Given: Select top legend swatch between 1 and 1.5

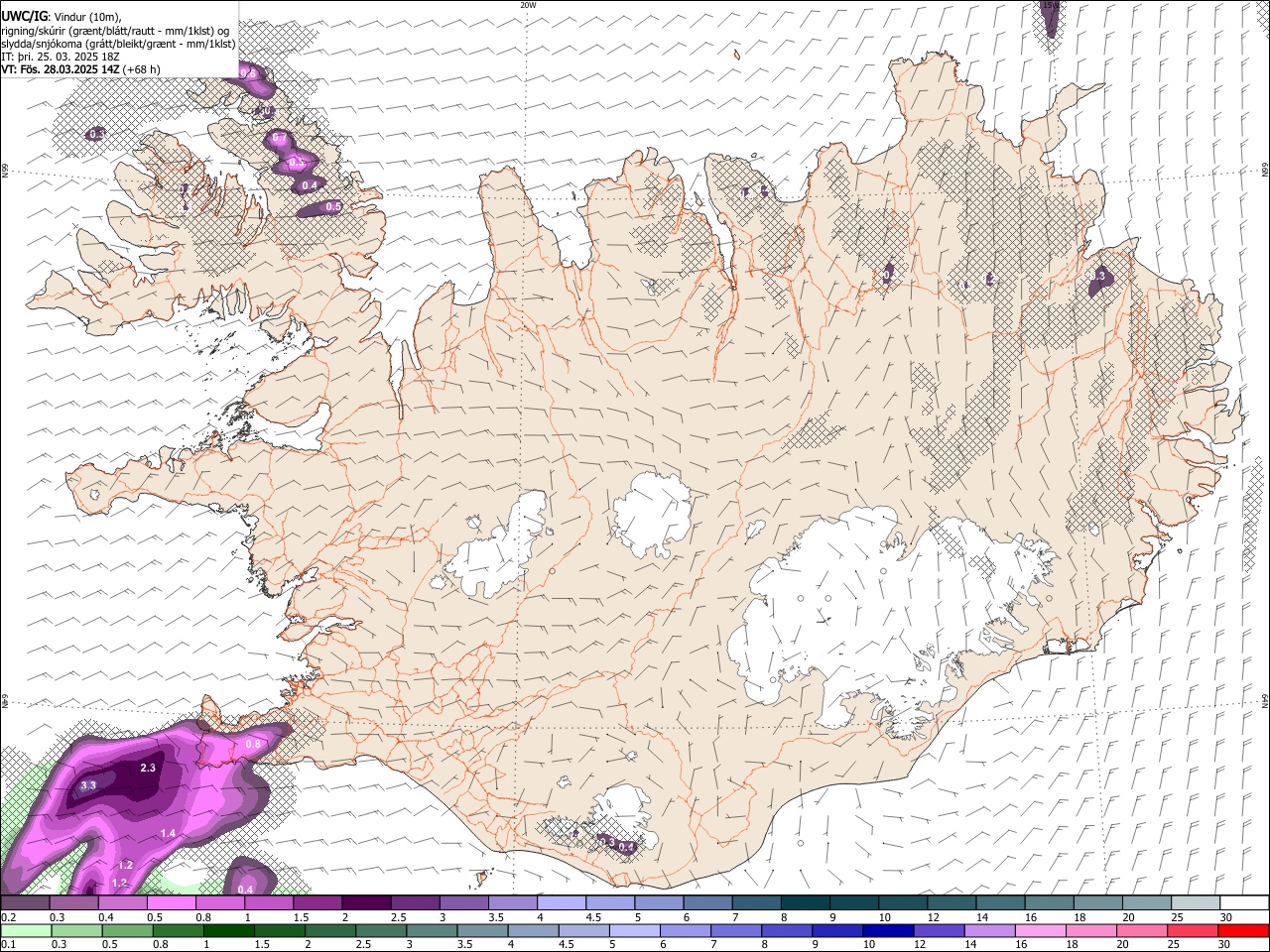Looking at the screenshot, I should point(268,903).
